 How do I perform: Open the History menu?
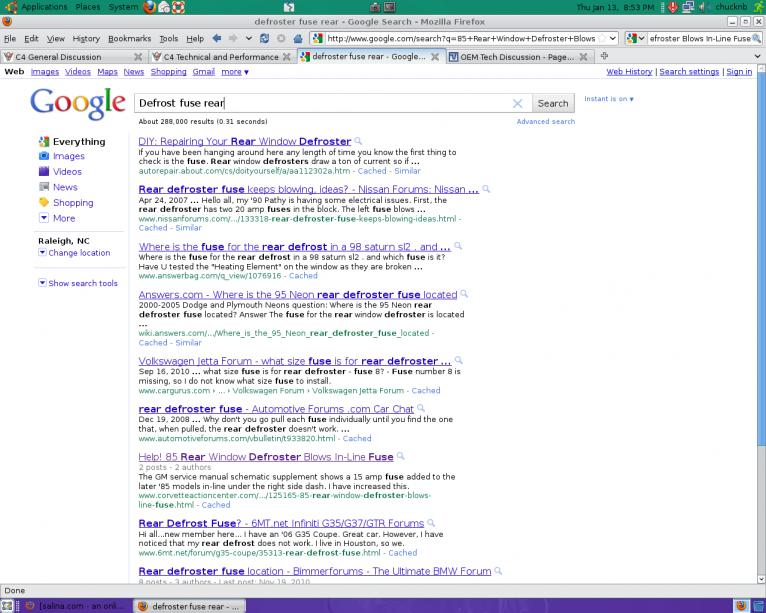(x=86, y=39)
